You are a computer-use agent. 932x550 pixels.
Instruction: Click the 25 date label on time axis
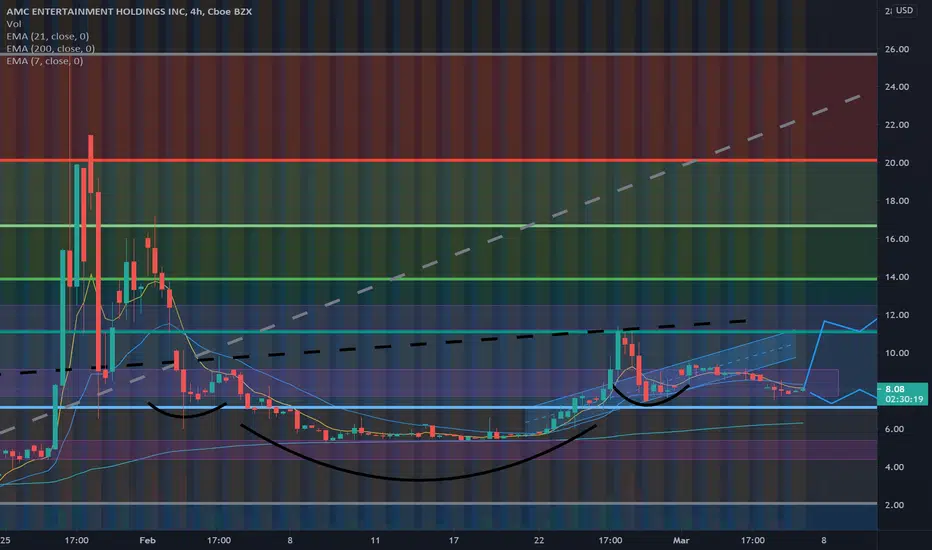click(x=5, y=540)
